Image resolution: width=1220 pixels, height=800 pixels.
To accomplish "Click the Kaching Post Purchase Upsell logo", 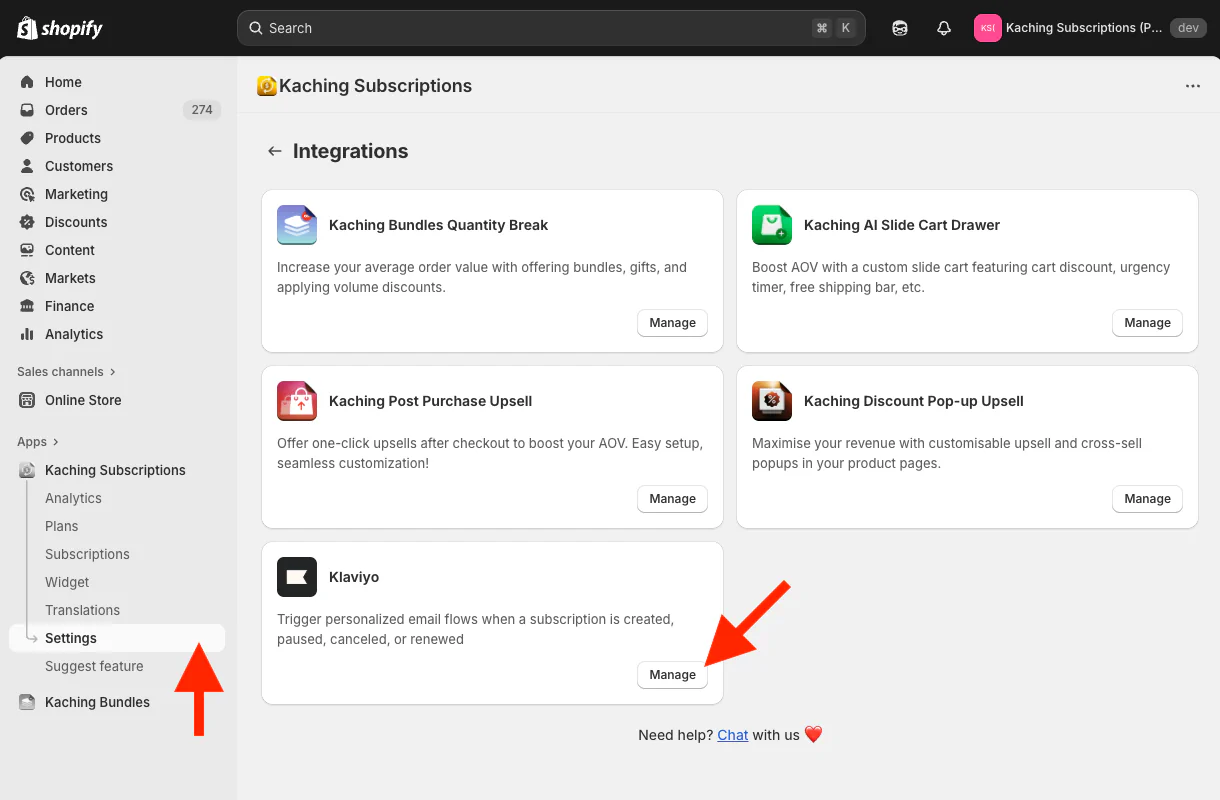I will click(297, 401).
